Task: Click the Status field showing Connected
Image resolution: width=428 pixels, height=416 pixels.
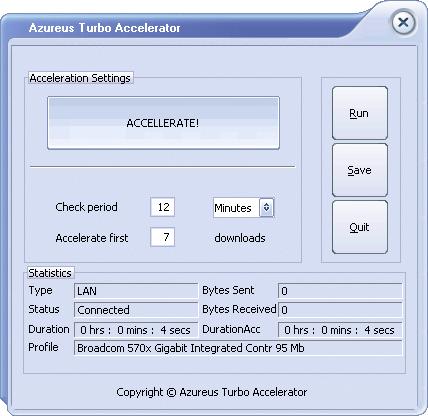Action: tap(136, 310)
